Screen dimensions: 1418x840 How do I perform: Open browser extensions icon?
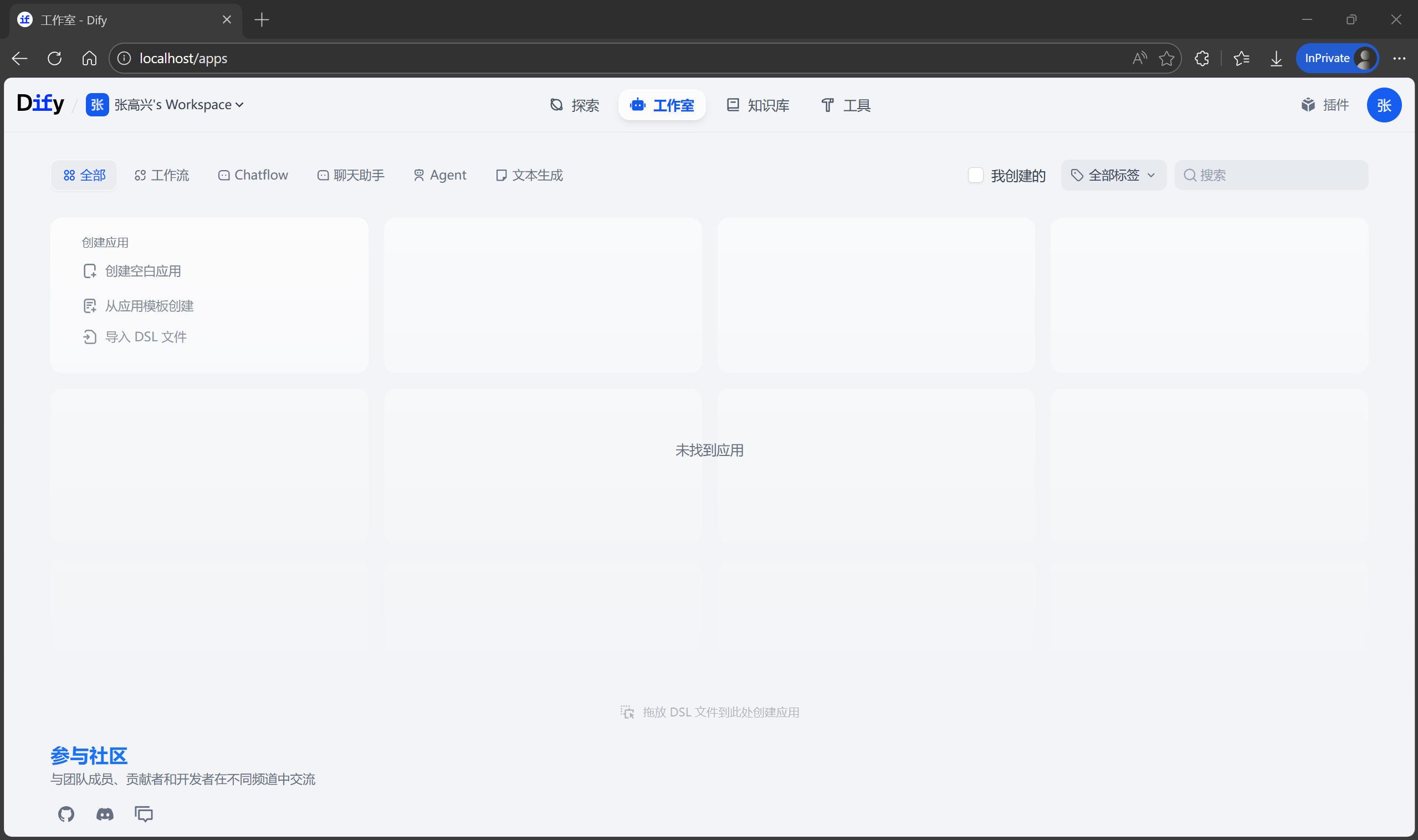pyautogui.click(x=1202, y=58)
